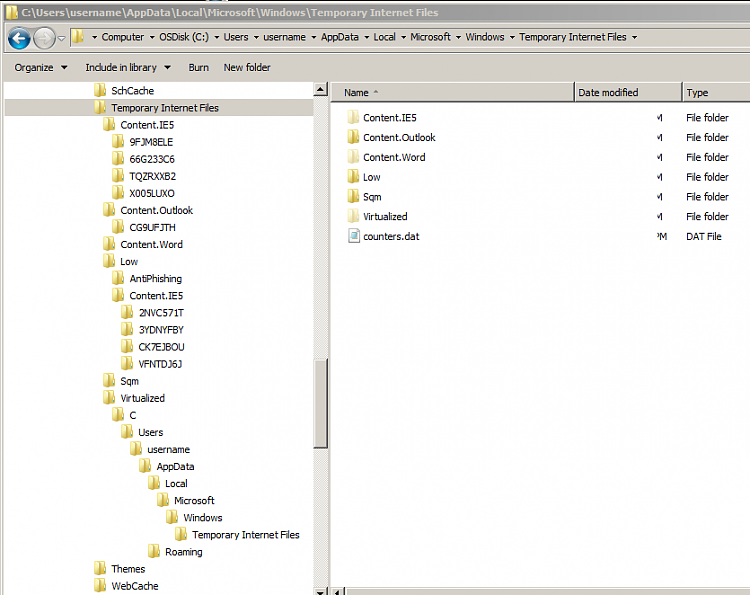Screen dimensions: 750x595
Task: Navigate to Computer in address bar
Action: pyautogui.click(x=122, y=37)
